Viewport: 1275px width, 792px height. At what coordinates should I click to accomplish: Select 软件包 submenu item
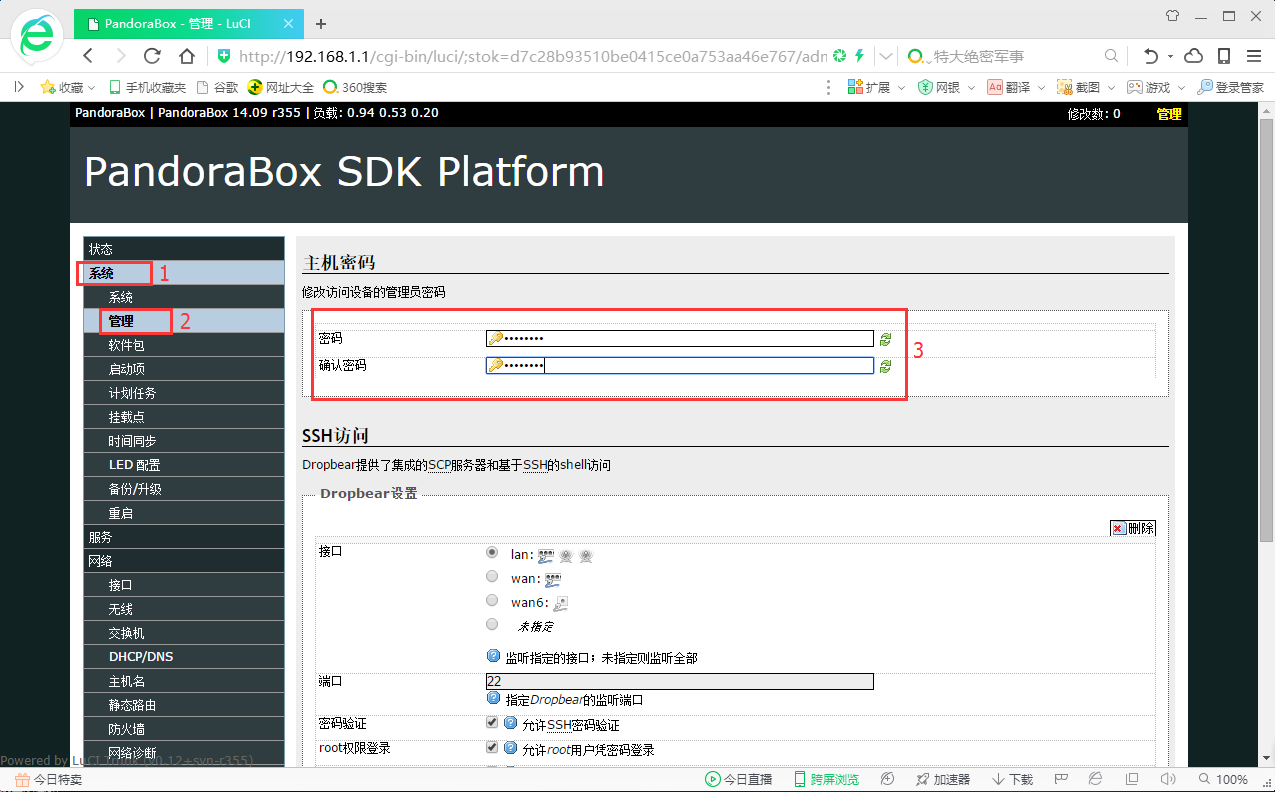(184, 345)
